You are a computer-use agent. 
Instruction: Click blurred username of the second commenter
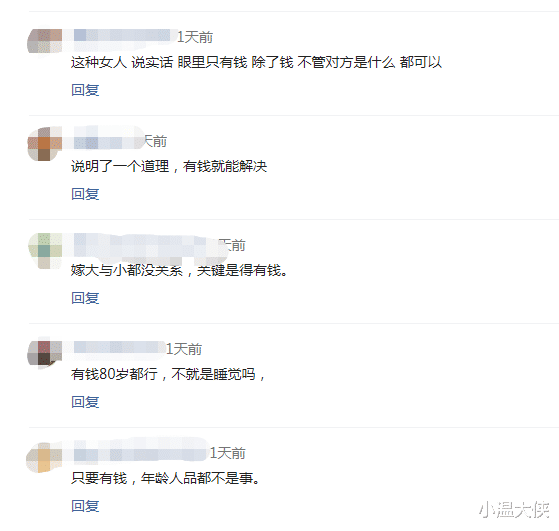106,140
